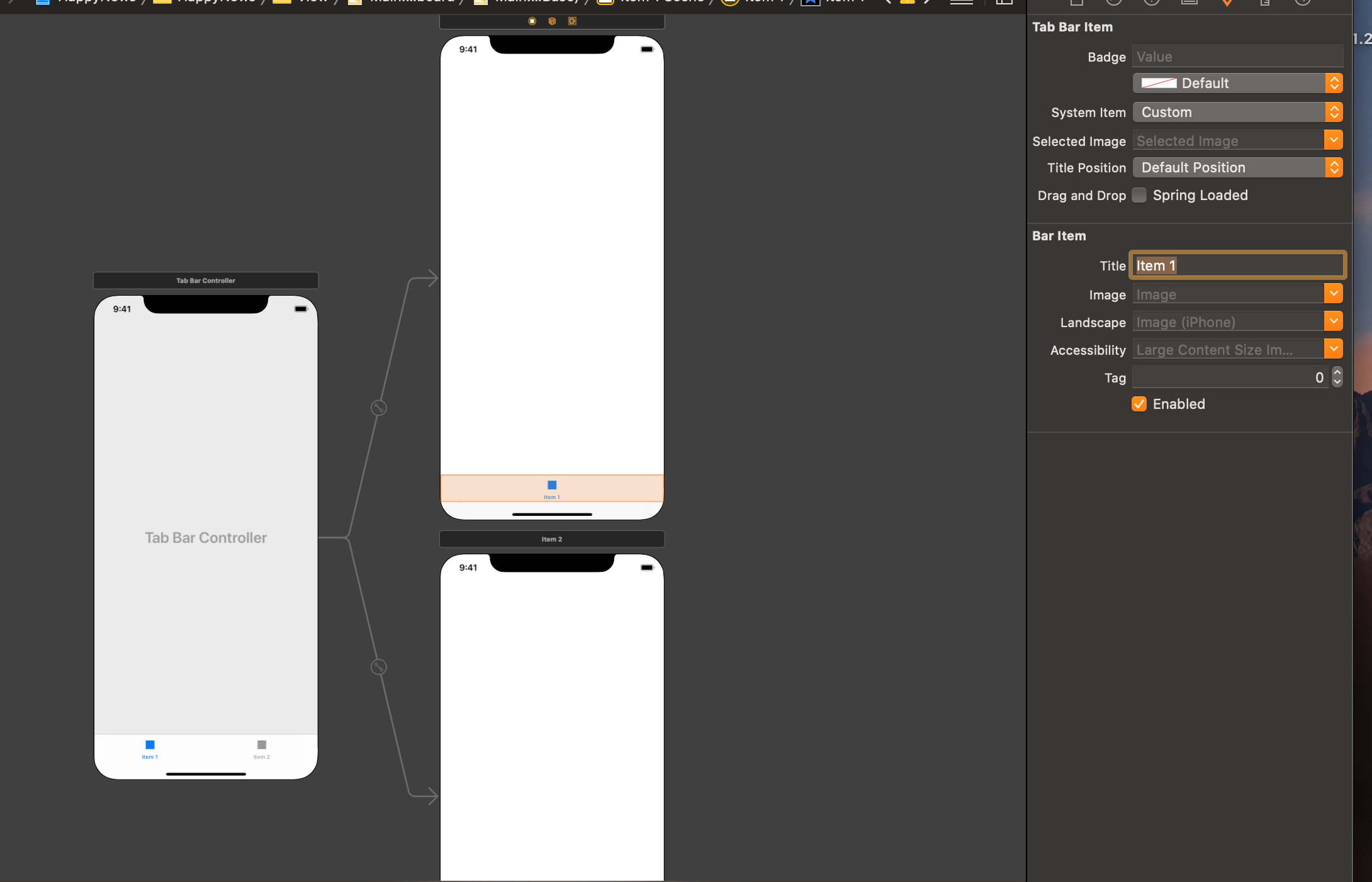Click the Exit icon in scene dock

[572, 21]
